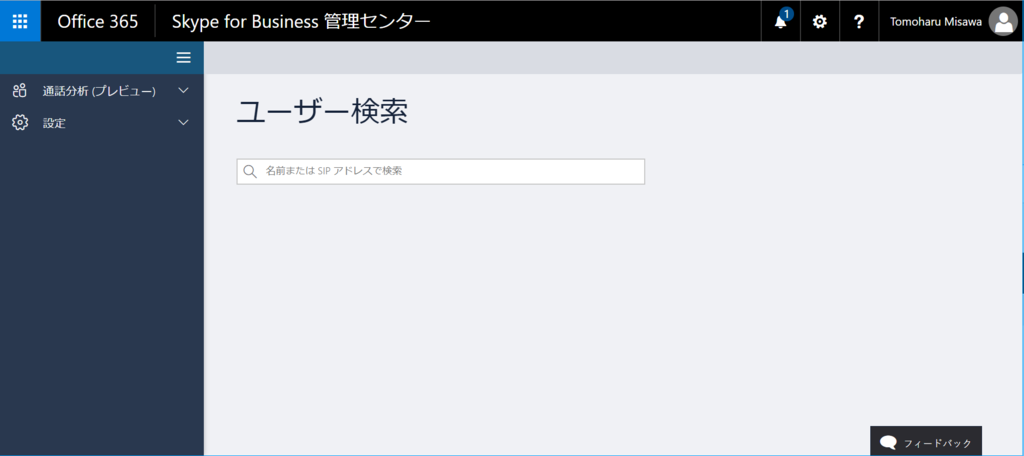Open Tomoharu Misawa account menu
Image resolution: width=1024 pixels, height=456 pixels.
[952, 22]
